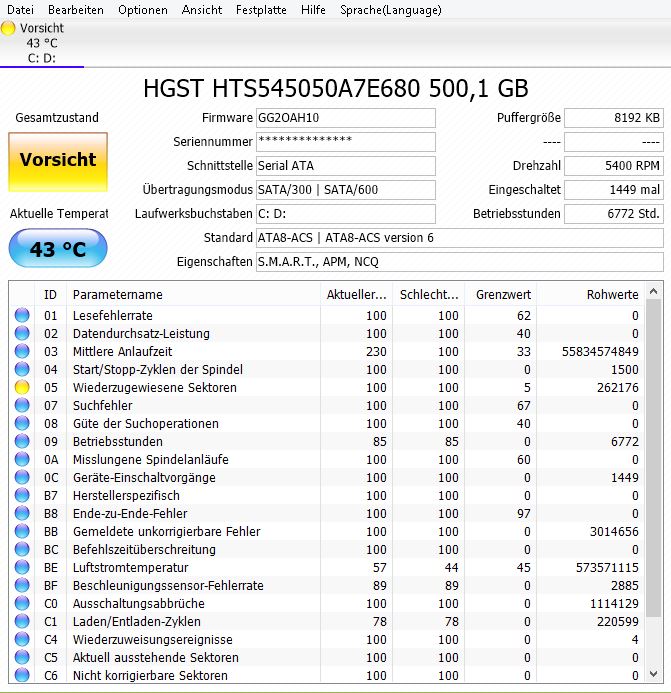Click the Firmware field GG2OAH10

click(346, 118)
